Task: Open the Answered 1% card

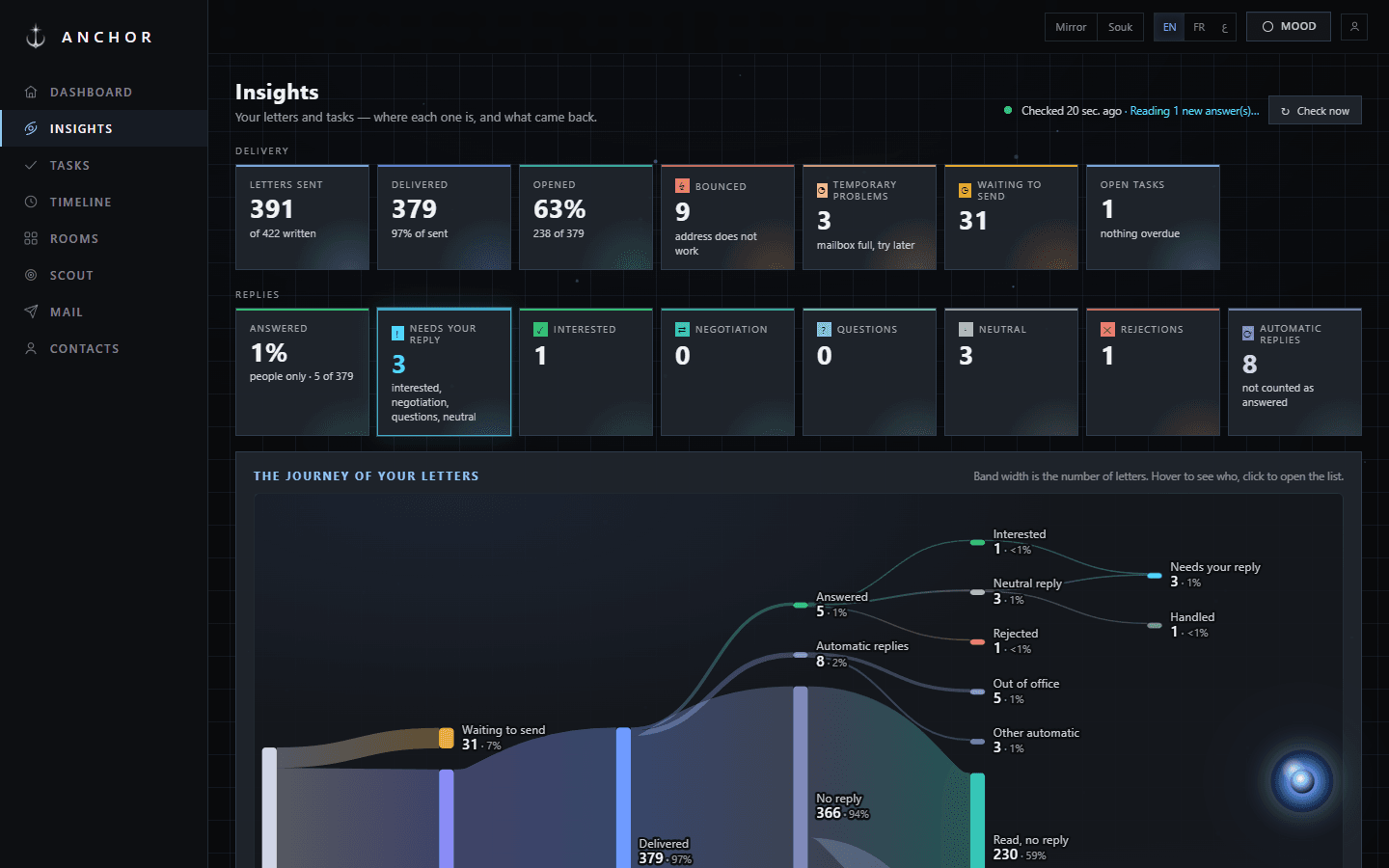Action: [x=302, y=372]
